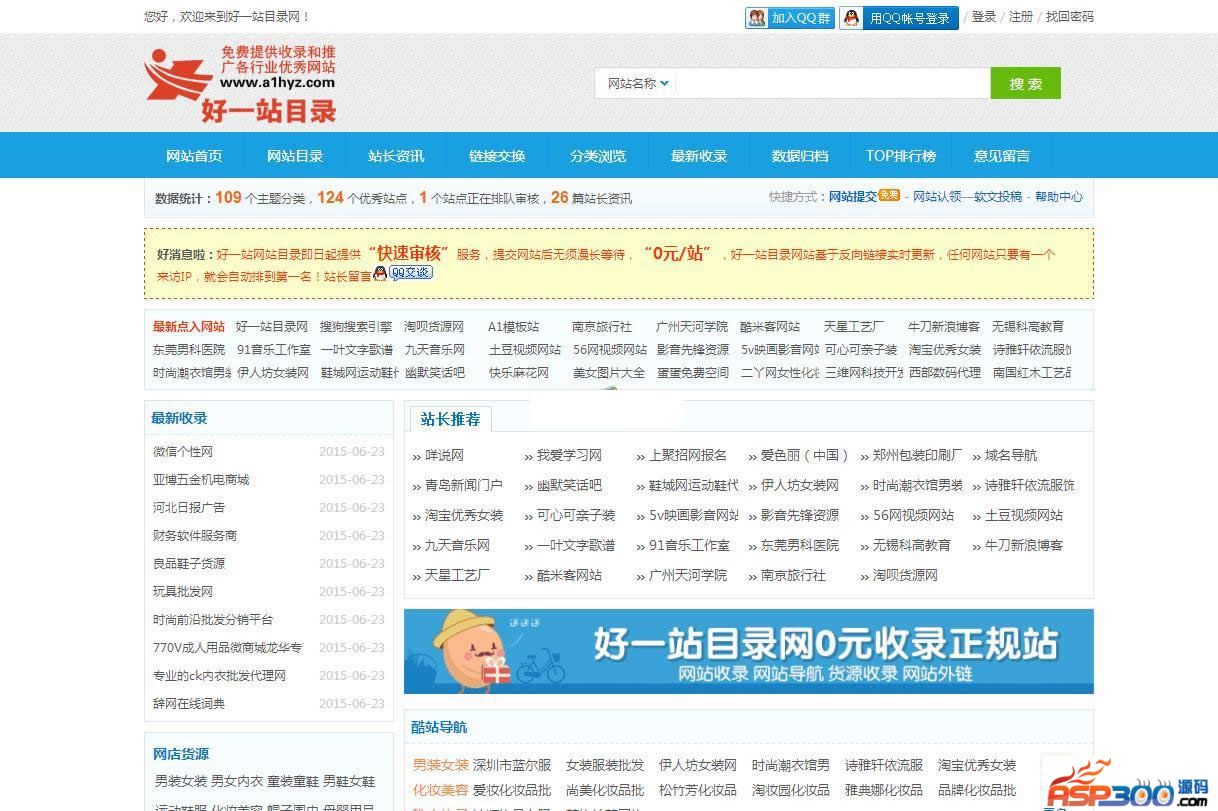The width and height of the screenshot is (1218, 811).
Task: Open the 帮助中心 quick link
Action: point(1058,197)
